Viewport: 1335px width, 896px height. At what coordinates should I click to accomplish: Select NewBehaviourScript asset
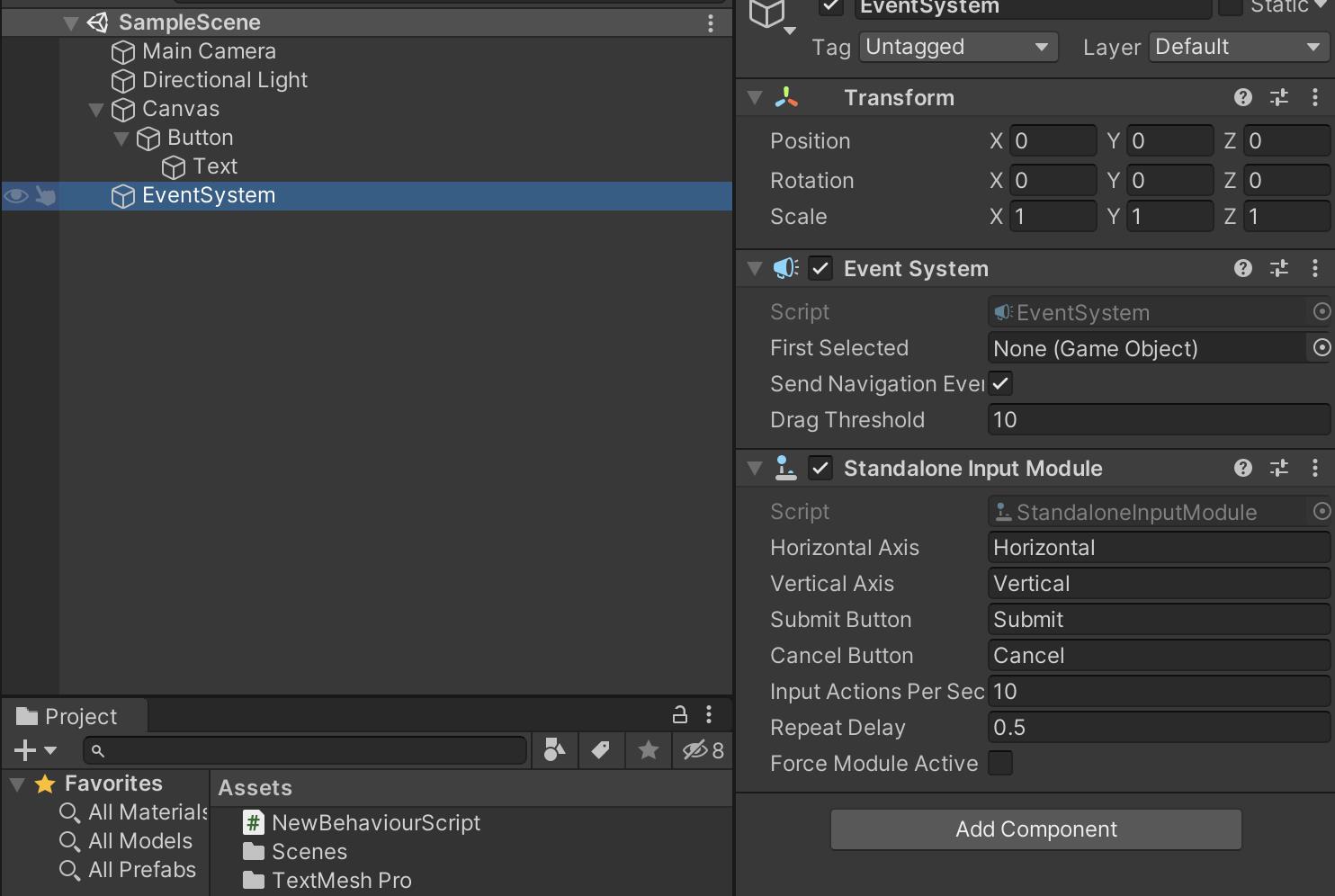[x=376, y=823]
